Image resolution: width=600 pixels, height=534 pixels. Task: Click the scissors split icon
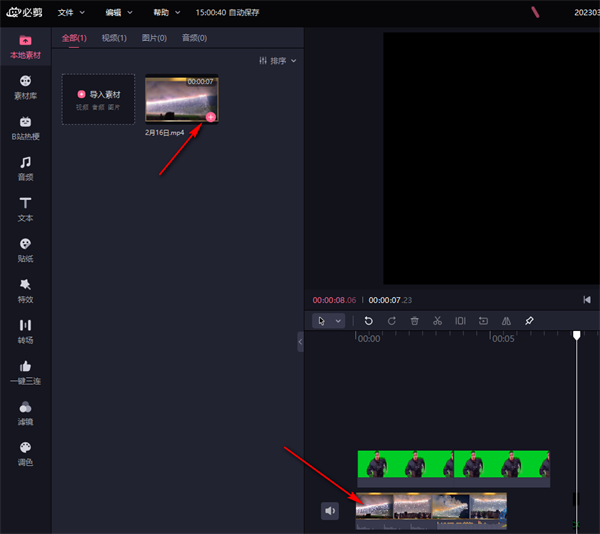pos(437,321)
